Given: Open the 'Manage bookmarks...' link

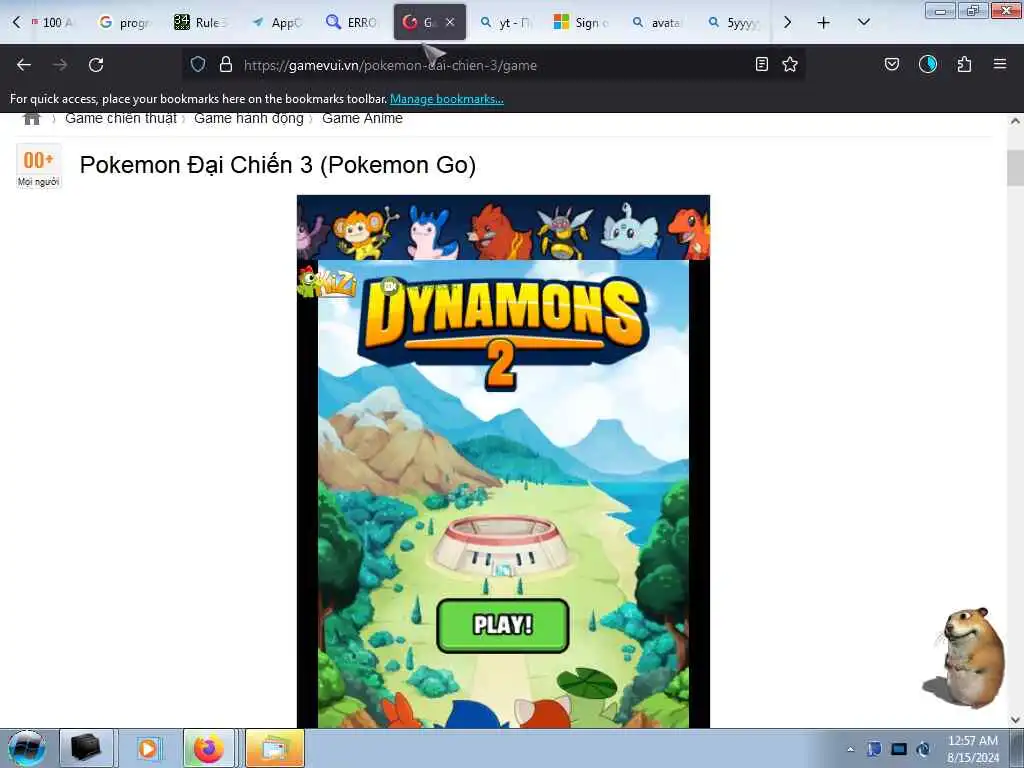Looking at the screenshot, I should click(447, 99).
